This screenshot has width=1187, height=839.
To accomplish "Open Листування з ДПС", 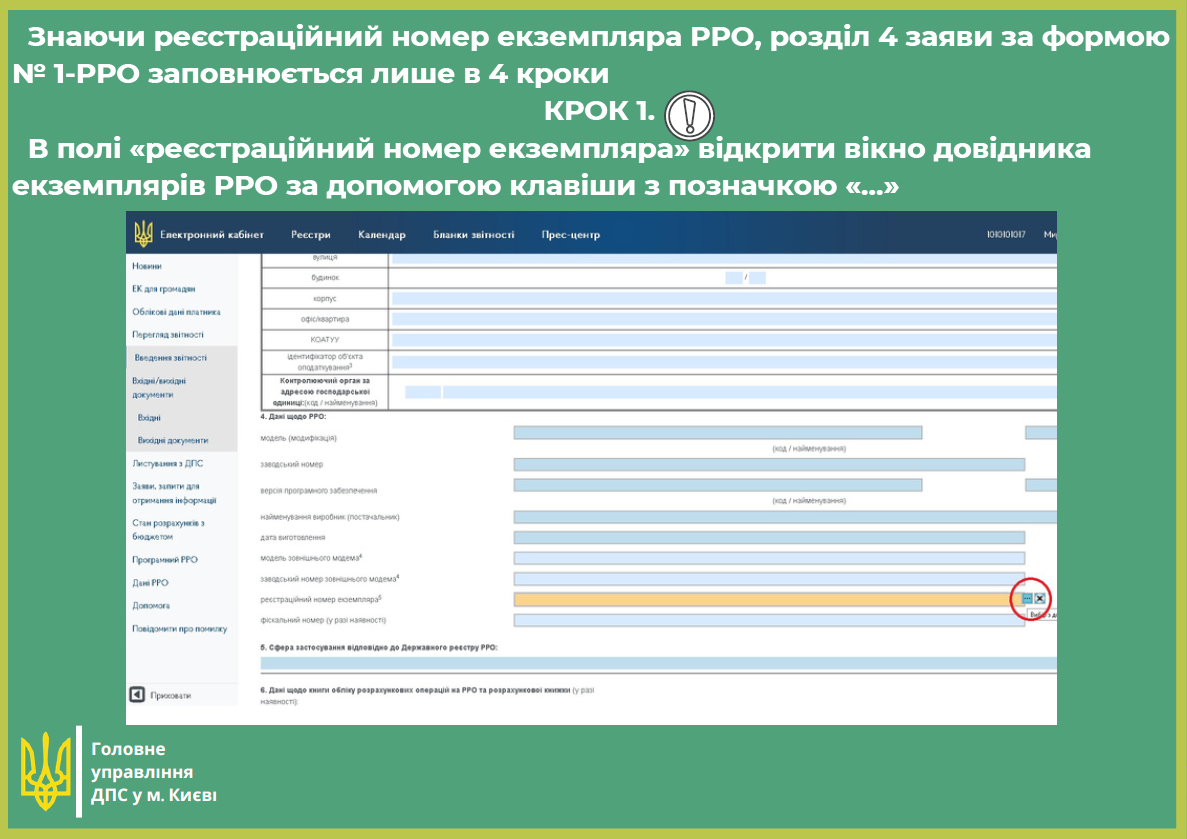I will coord(167,463).
